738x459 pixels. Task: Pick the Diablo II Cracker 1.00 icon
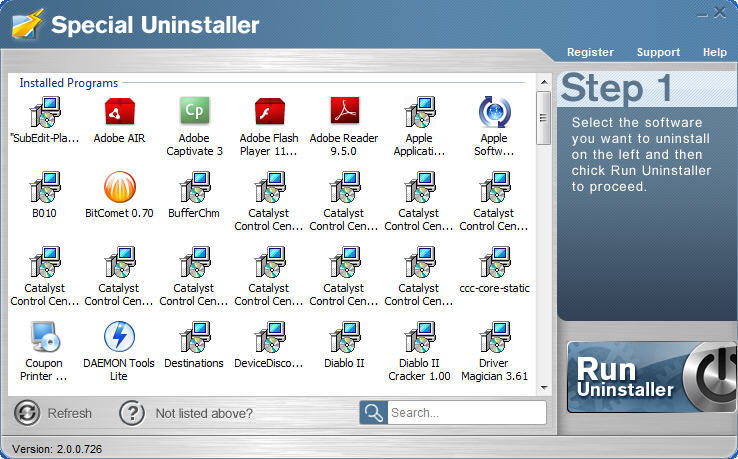(419, 337)
